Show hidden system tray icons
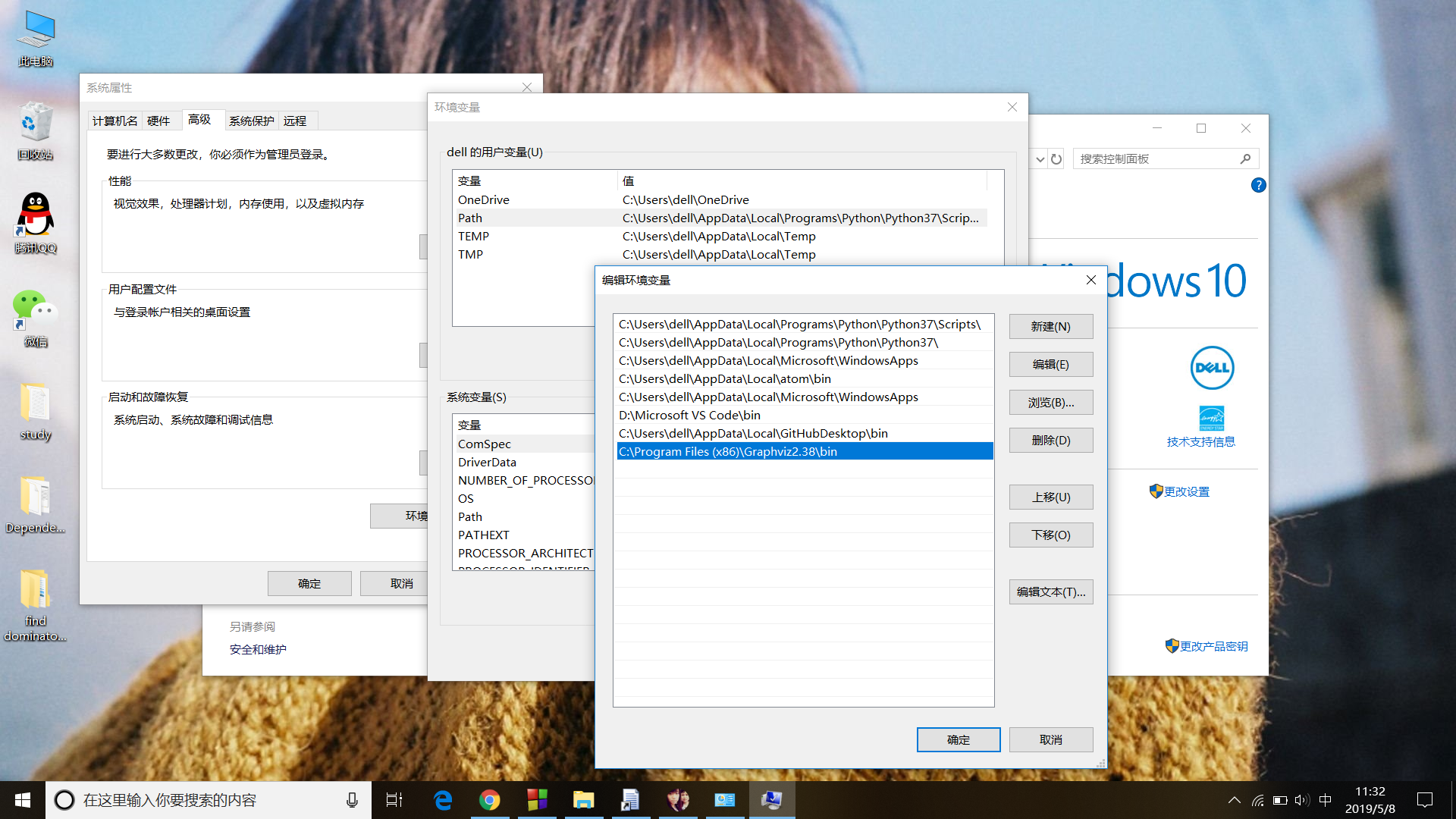Viewport: 1456px width, 819px height. point(1234,800)
